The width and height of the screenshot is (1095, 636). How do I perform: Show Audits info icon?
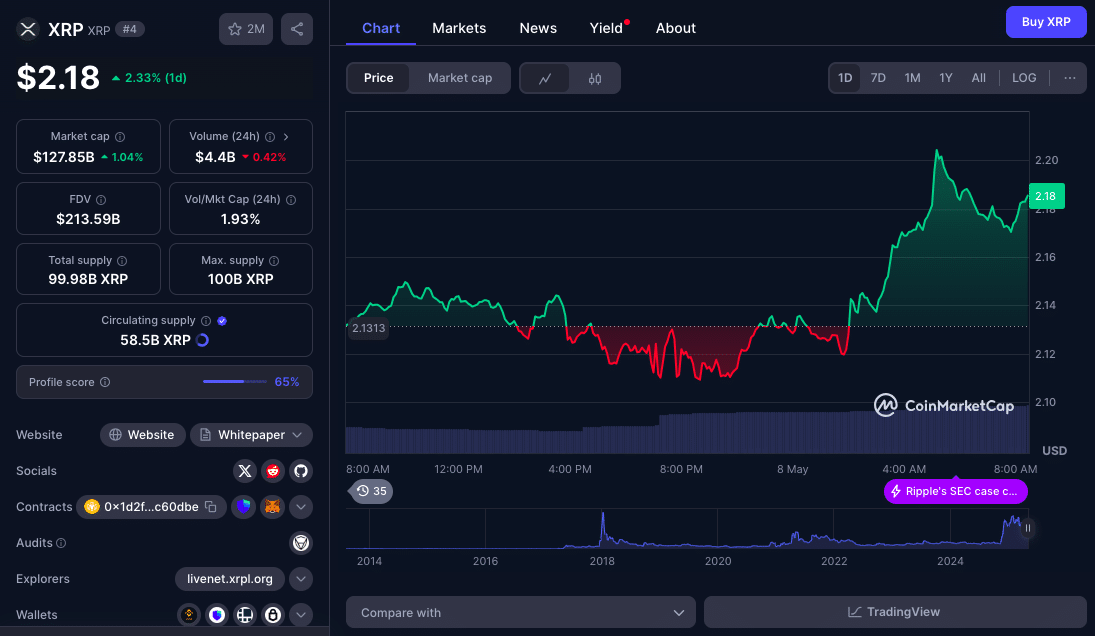[61, 543]
